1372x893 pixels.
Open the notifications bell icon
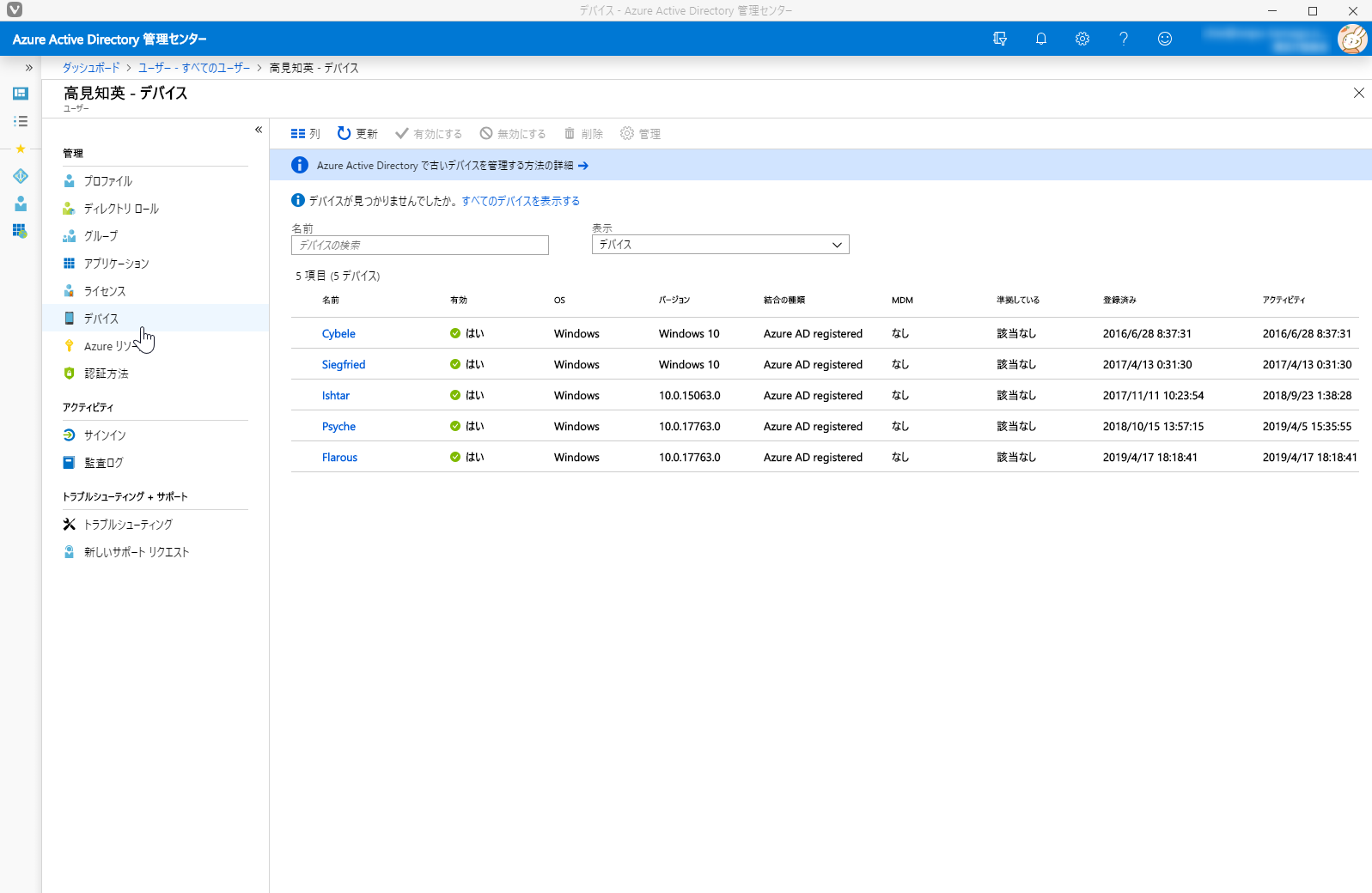click(1040, 39)
